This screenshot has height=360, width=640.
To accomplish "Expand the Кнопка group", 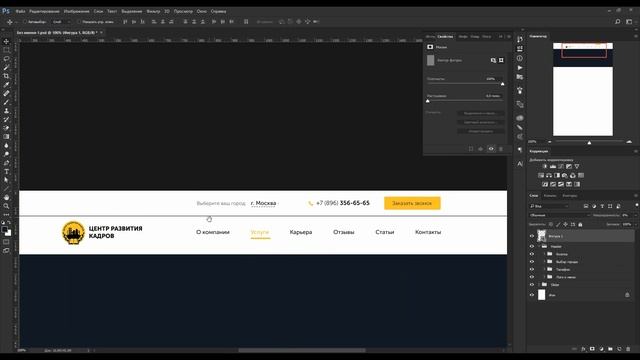I will tap(544, 254).
